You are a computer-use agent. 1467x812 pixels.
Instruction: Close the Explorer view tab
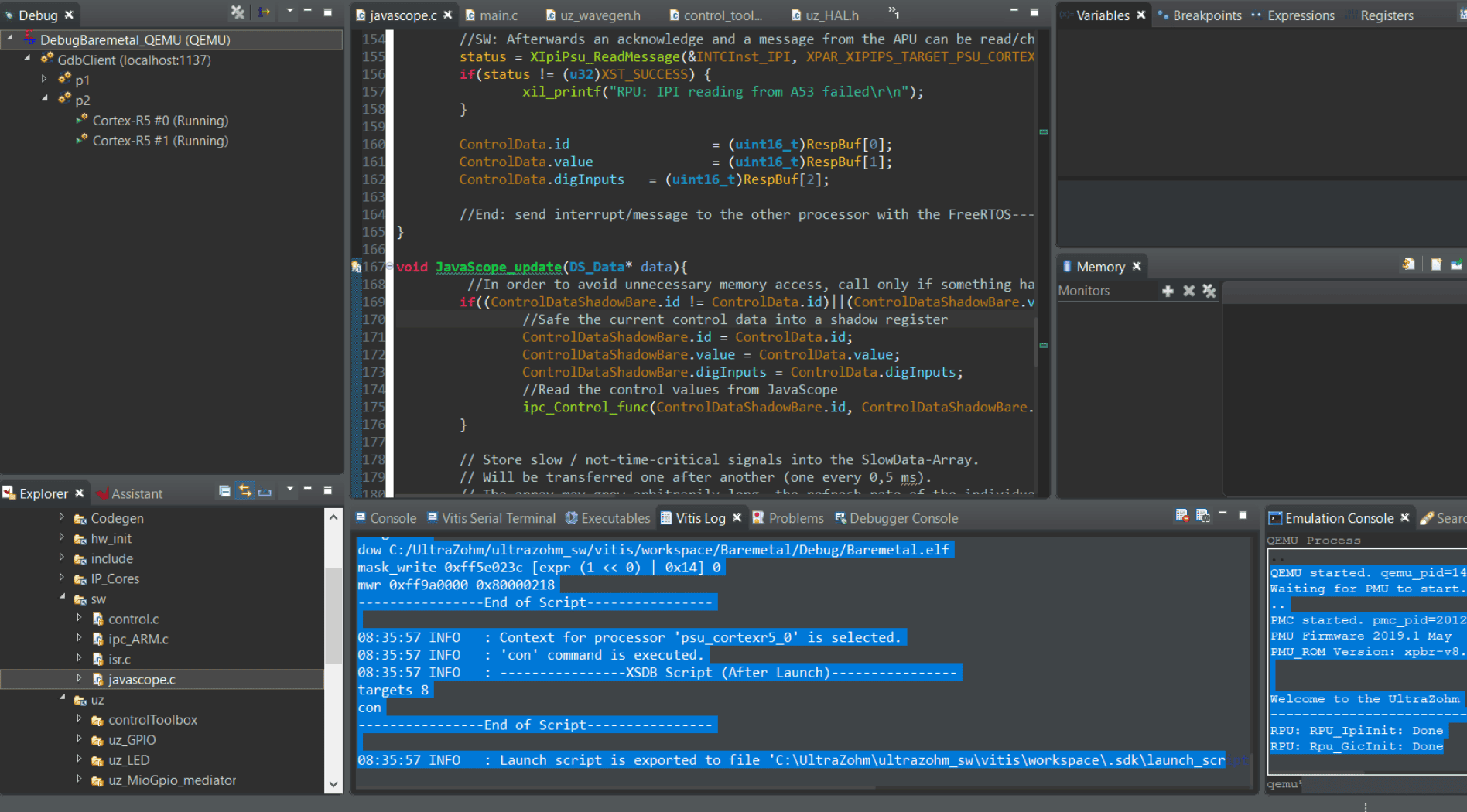79,493
